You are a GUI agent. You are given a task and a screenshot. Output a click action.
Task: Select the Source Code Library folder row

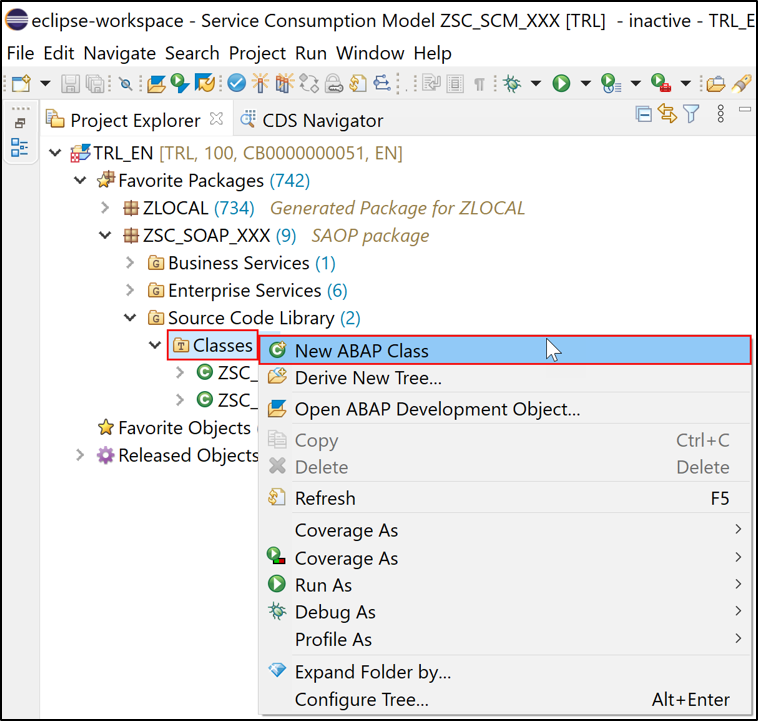point(254,318)
